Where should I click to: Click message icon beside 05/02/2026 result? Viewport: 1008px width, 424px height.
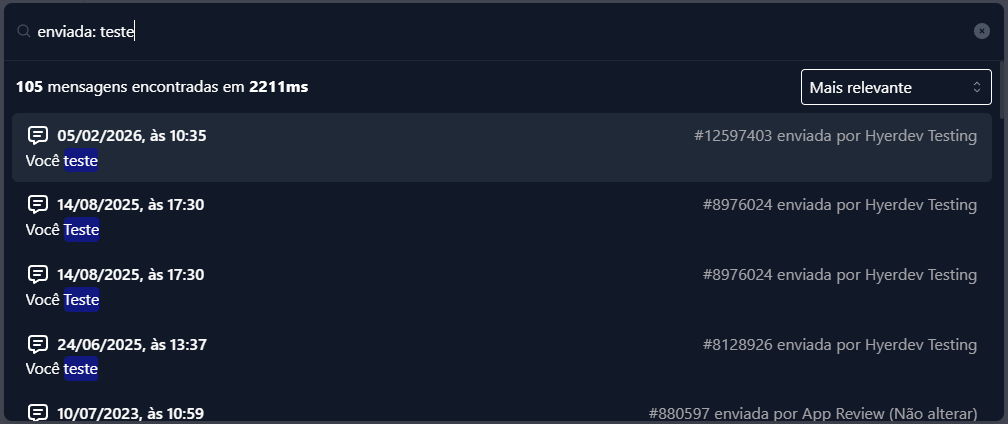coord(38,135)
